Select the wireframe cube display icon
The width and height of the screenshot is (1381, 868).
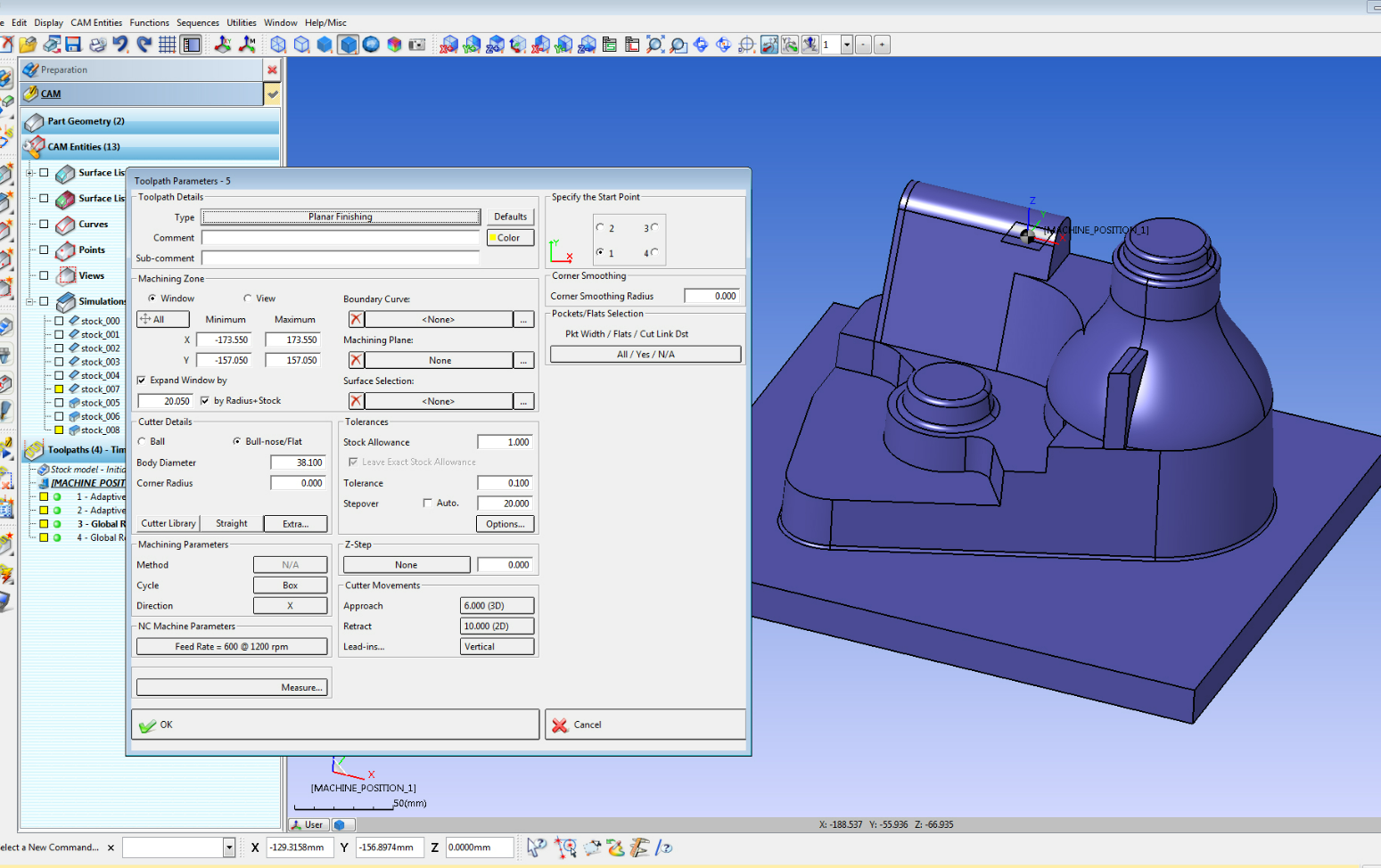tap(278, 45)
